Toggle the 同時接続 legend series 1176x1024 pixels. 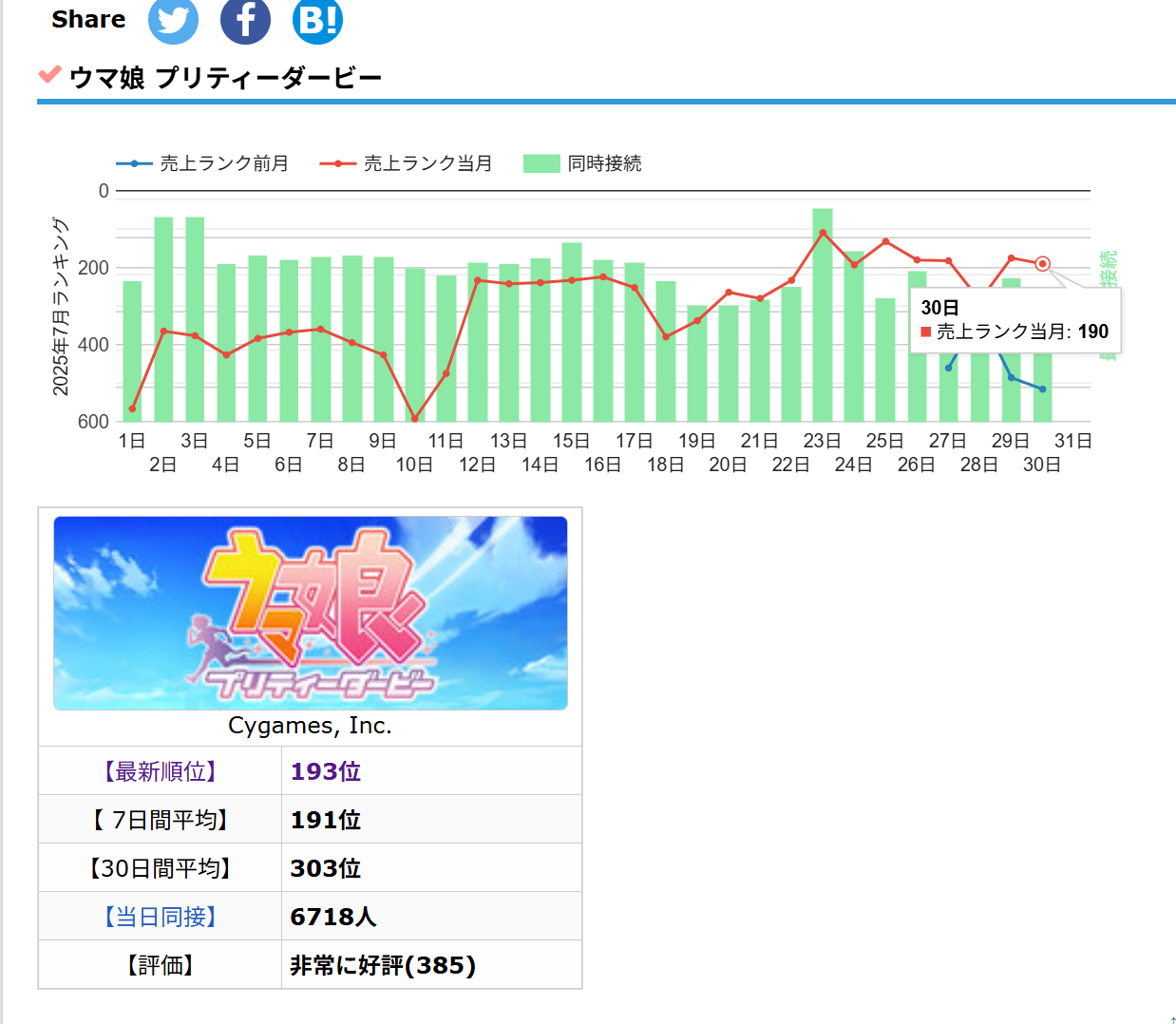click(583, 163)
